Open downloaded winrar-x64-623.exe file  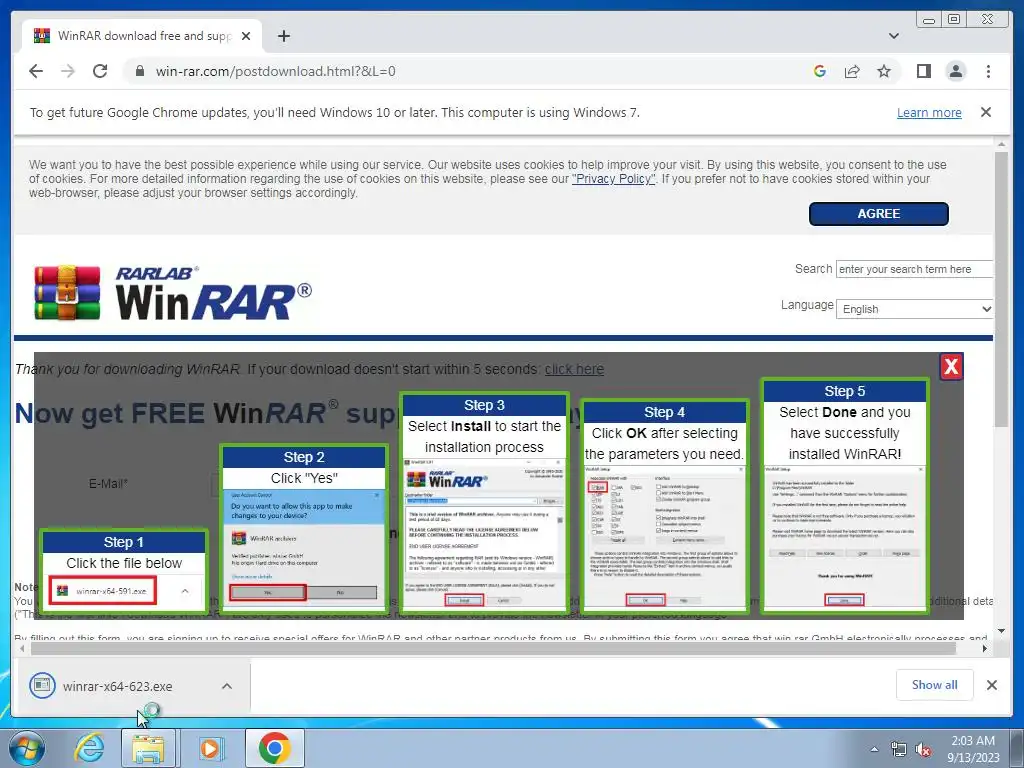pyautogui.click(x=118, y=686)
